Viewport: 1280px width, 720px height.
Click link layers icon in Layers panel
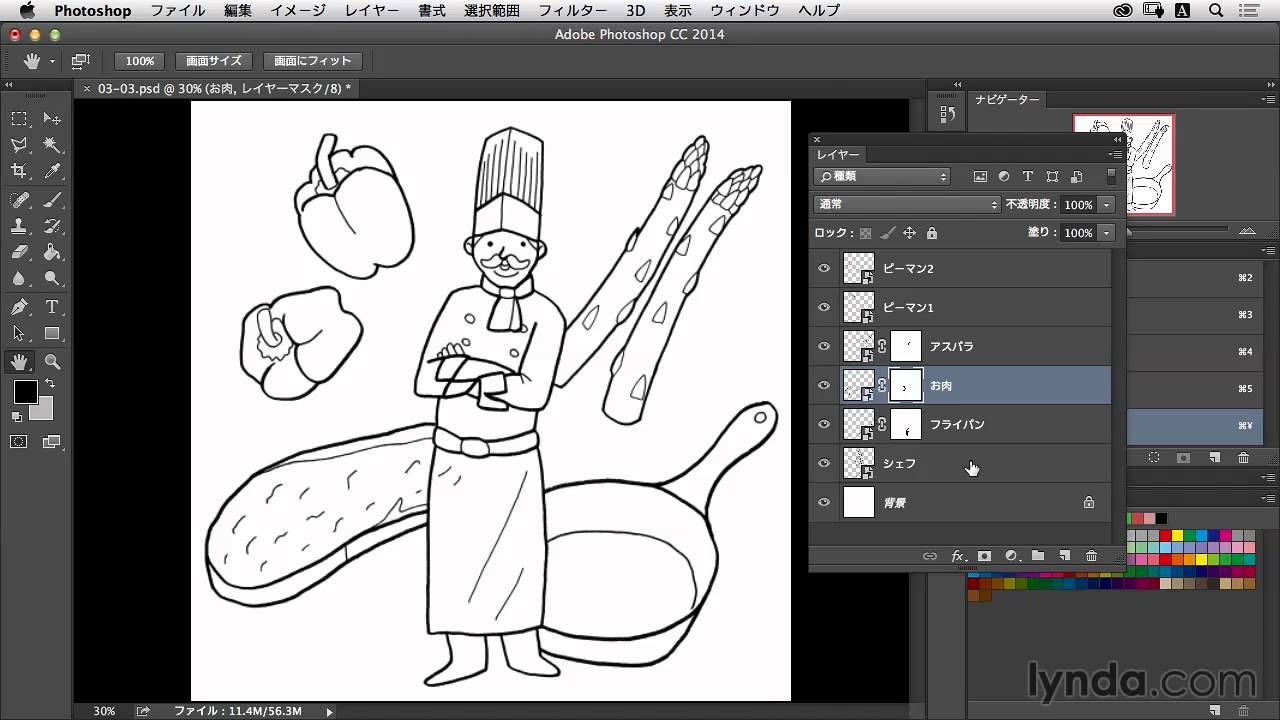[929, 556]
